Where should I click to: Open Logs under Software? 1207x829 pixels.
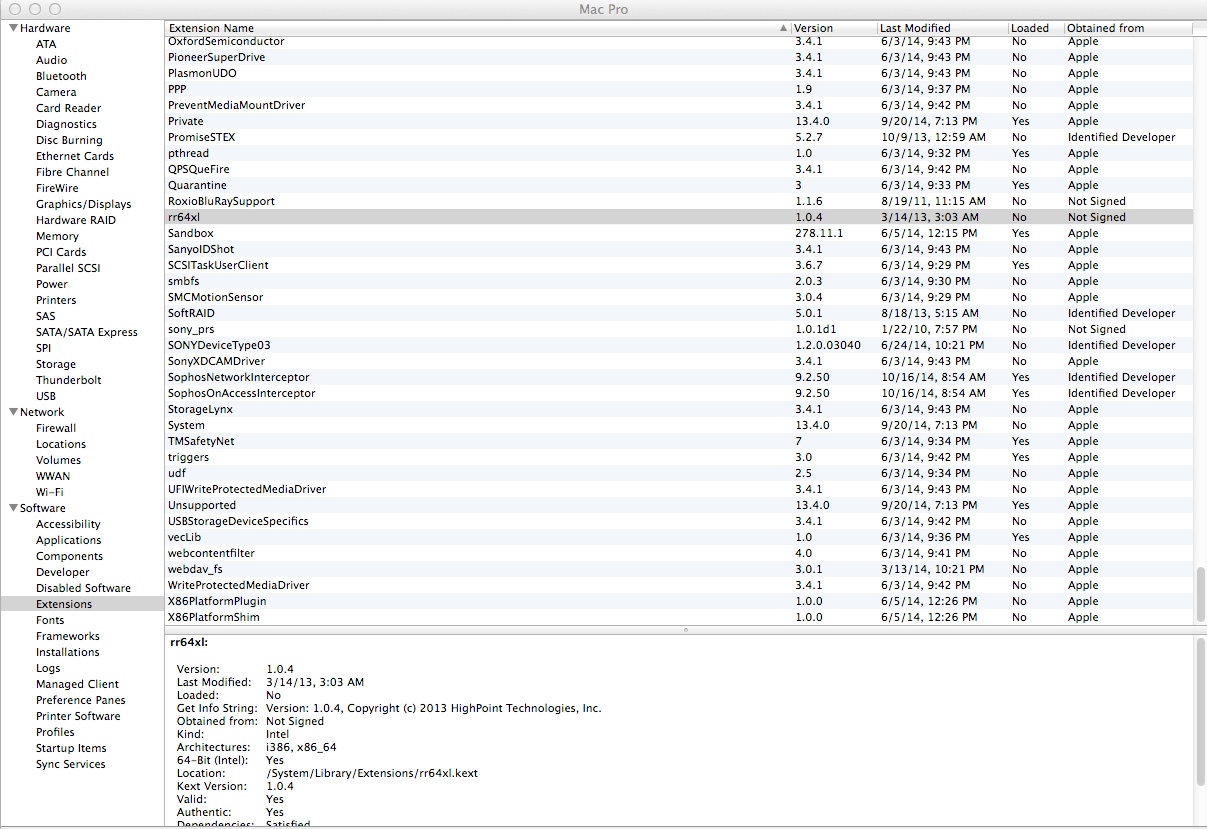tap(48, 668)
